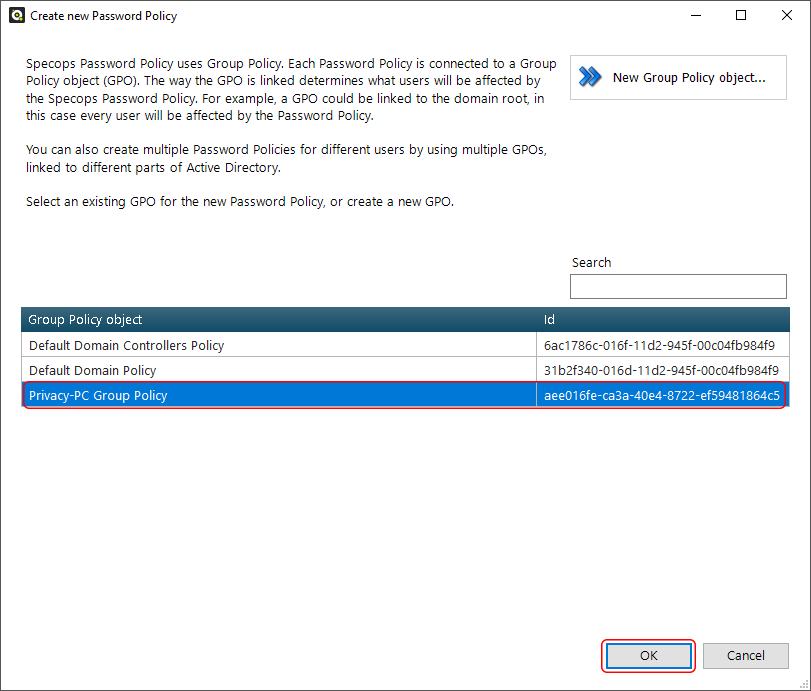Focus the Search input field

pyautogui.click(x=678, y=287)
